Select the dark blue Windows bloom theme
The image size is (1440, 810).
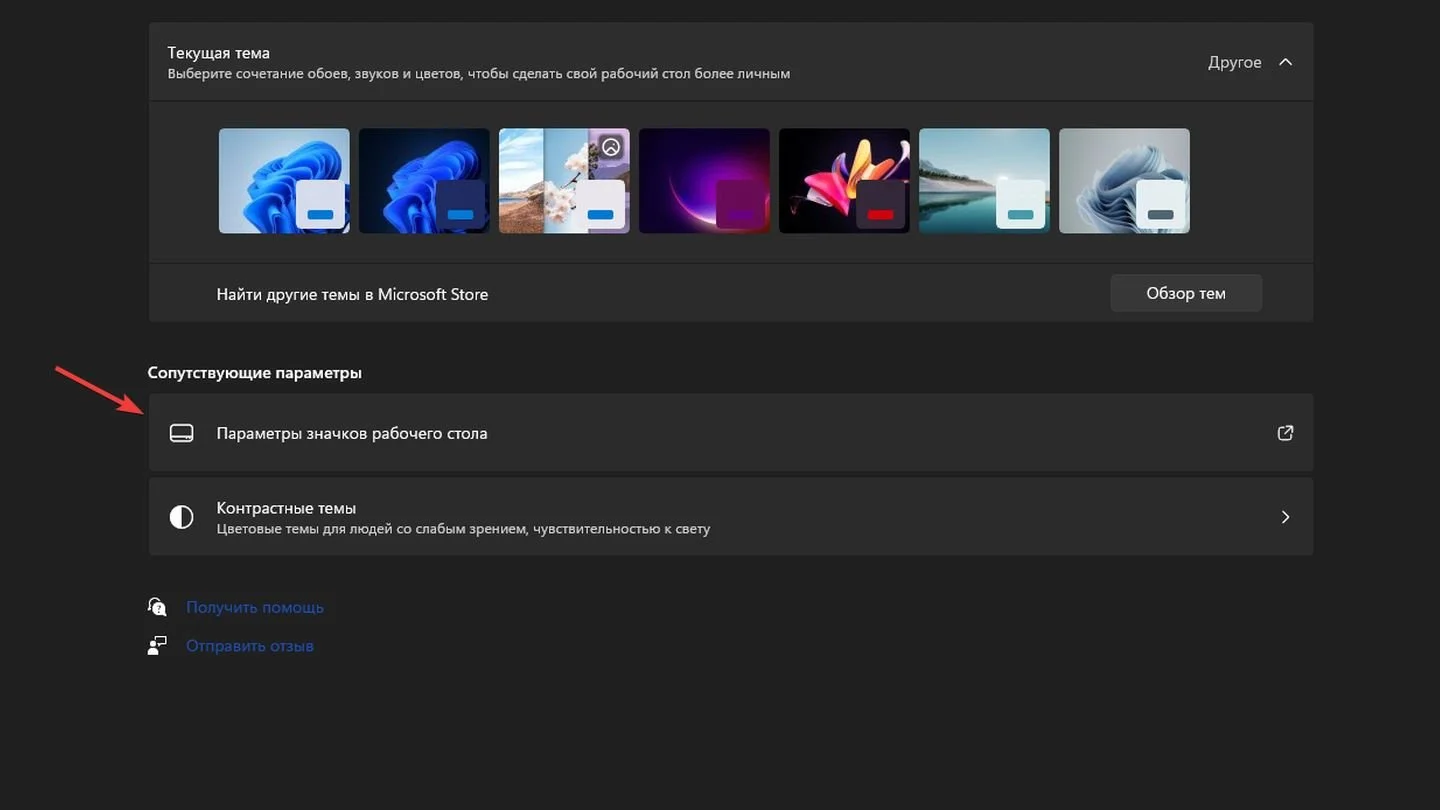click(424, 181)
